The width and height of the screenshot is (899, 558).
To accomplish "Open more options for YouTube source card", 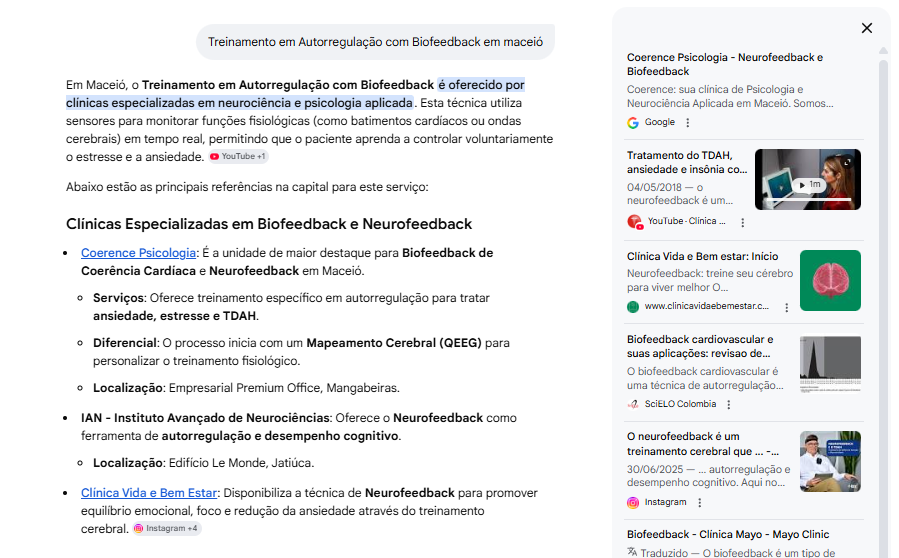I will click(742, 223).
